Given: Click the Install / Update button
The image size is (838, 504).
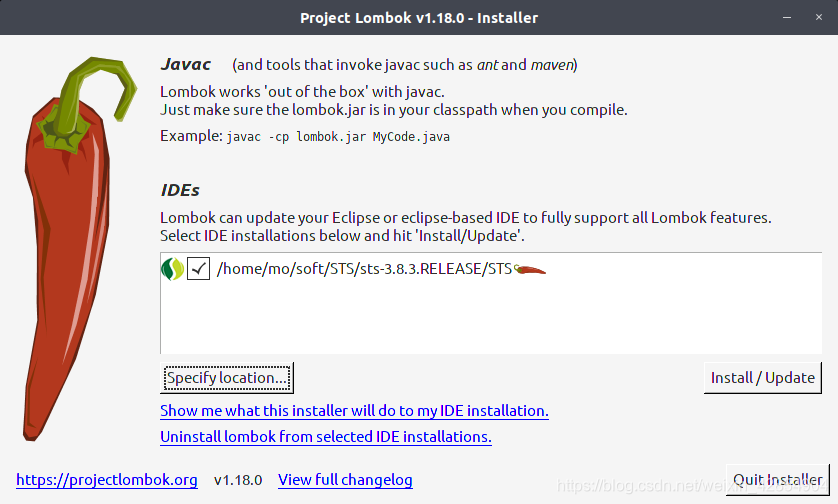Looking at the screenshot, I should tap(763, 378).
